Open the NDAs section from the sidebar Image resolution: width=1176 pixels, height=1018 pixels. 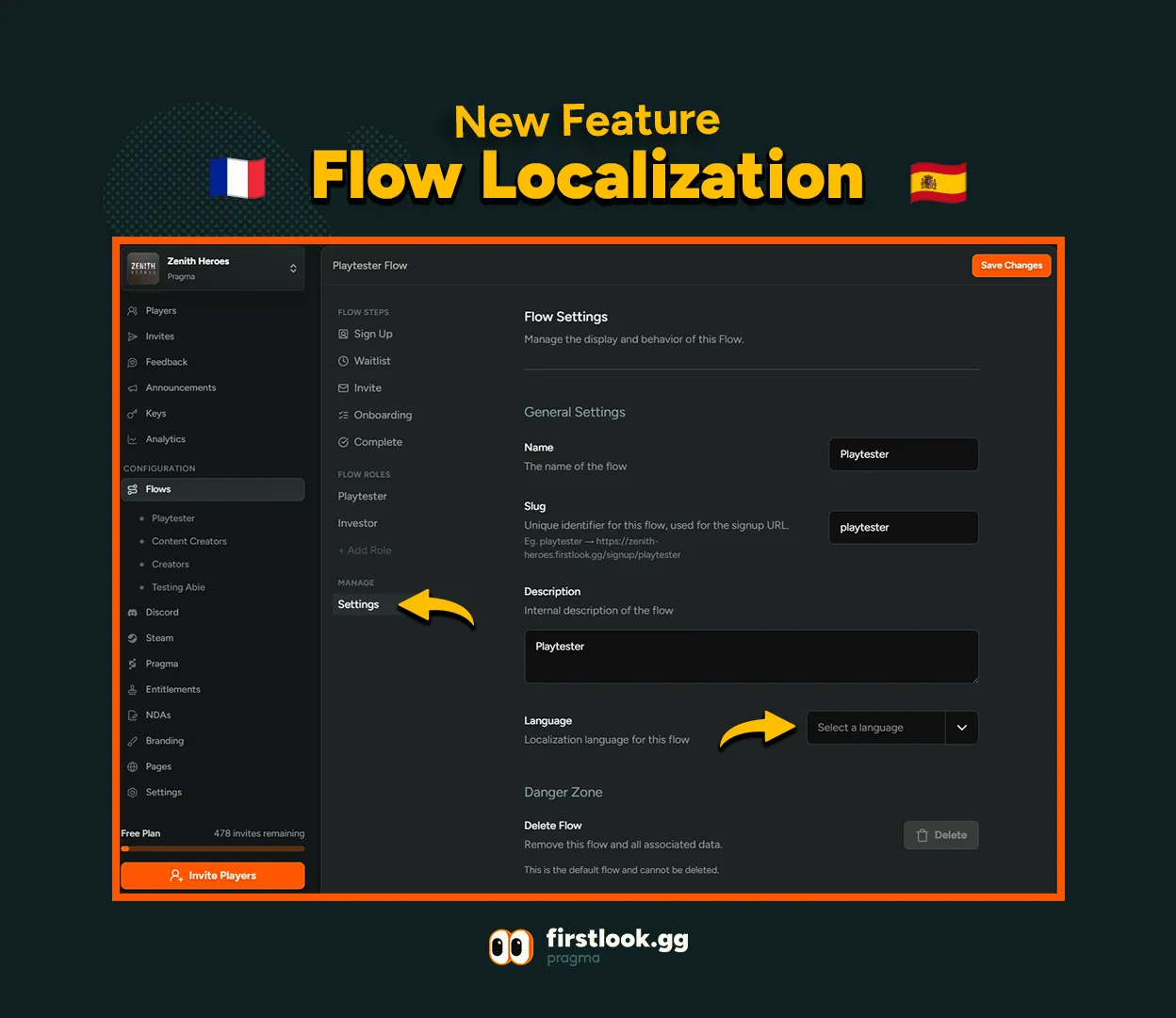[133, 714]
